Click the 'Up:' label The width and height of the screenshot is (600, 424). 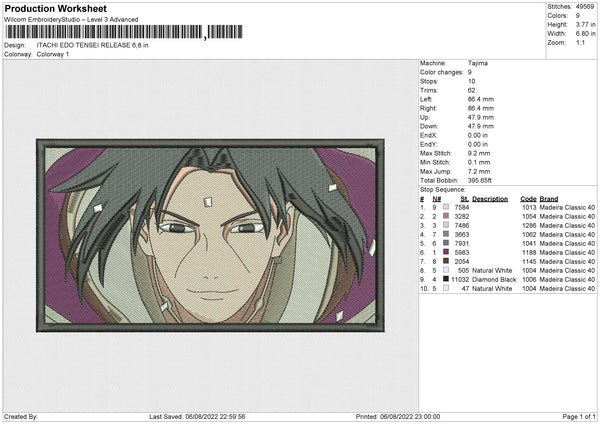click(425, 117)
